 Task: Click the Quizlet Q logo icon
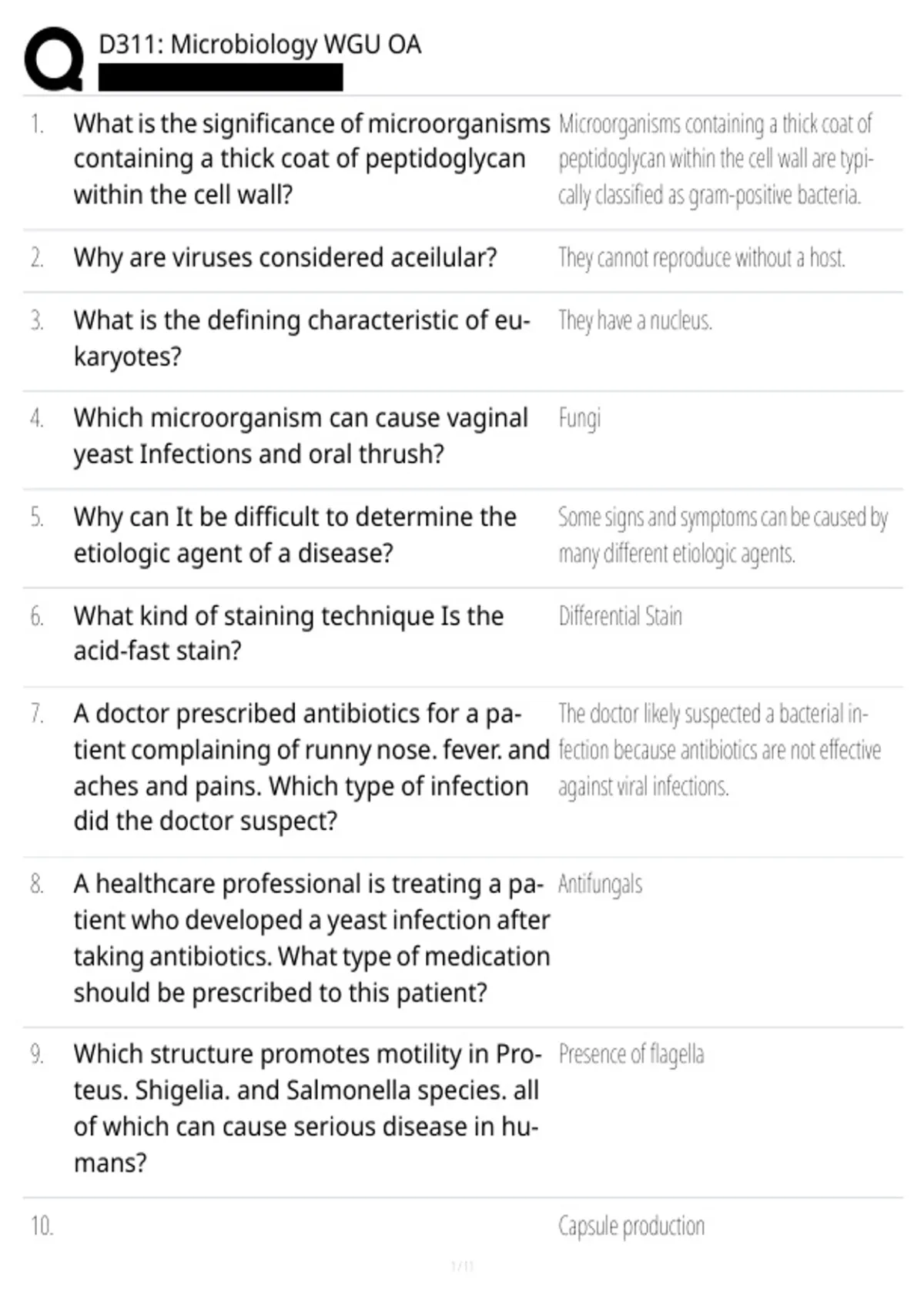(x=54, y=59)
